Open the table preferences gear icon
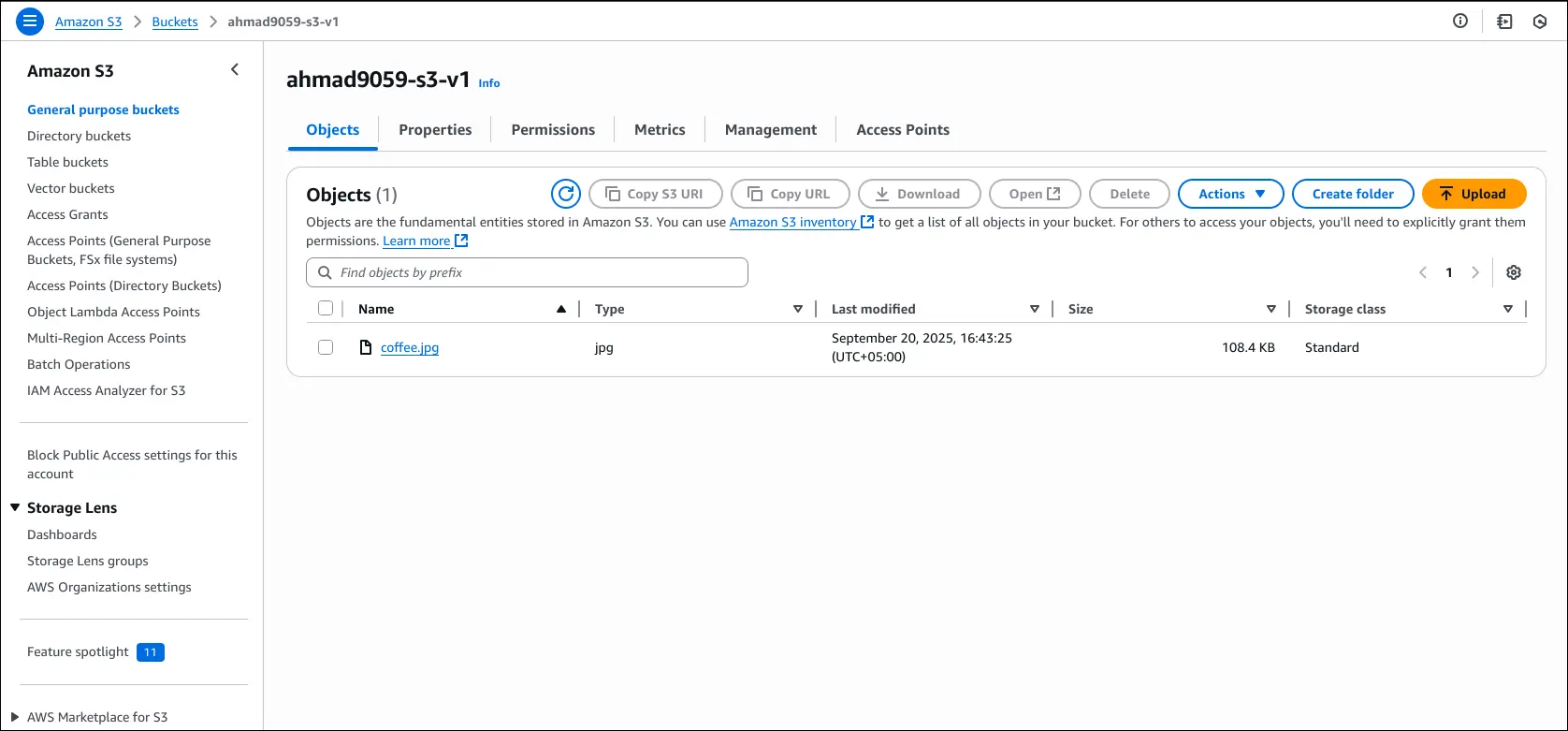 click(1513, 272)
